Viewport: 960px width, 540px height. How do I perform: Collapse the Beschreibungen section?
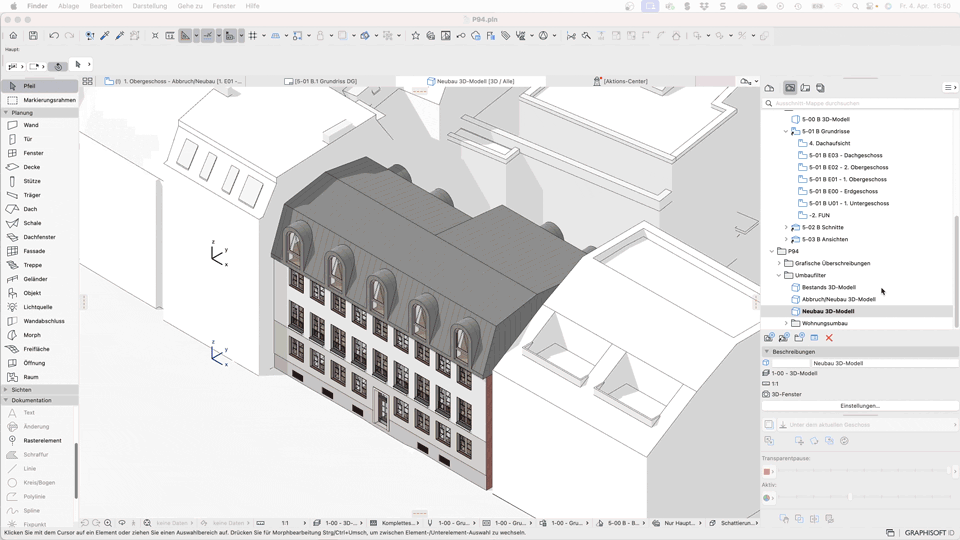[767, 352]
